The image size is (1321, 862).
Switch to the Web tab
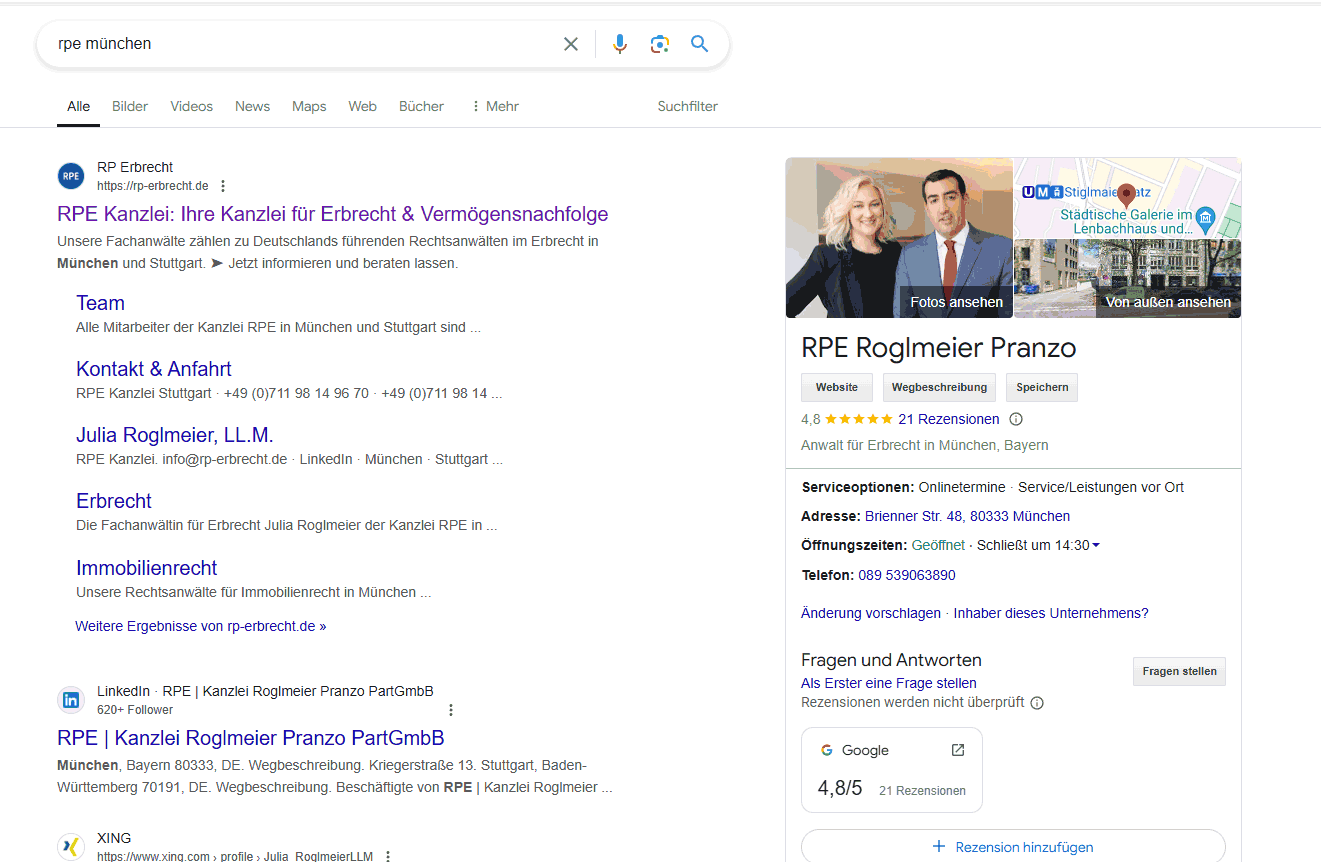click(362, 106)
